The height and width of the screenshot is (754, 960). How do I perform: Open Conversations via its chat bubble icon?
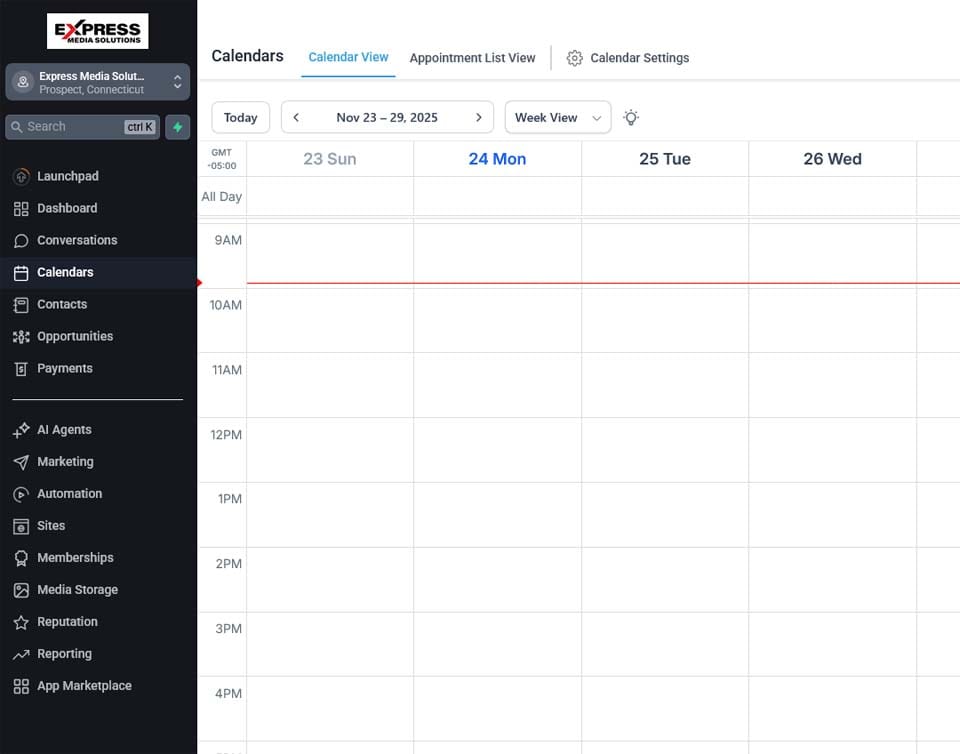point(21,240)
